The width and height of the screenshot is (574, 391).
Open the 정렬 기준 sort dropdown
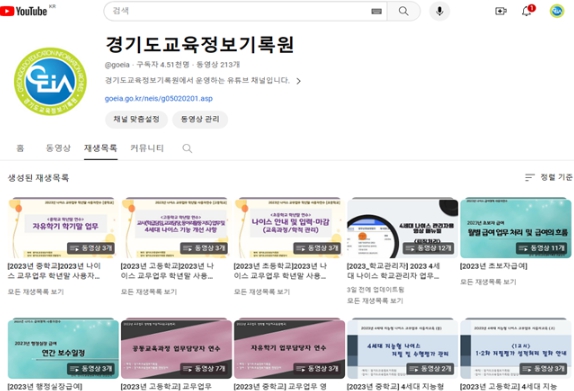point(548,177)
